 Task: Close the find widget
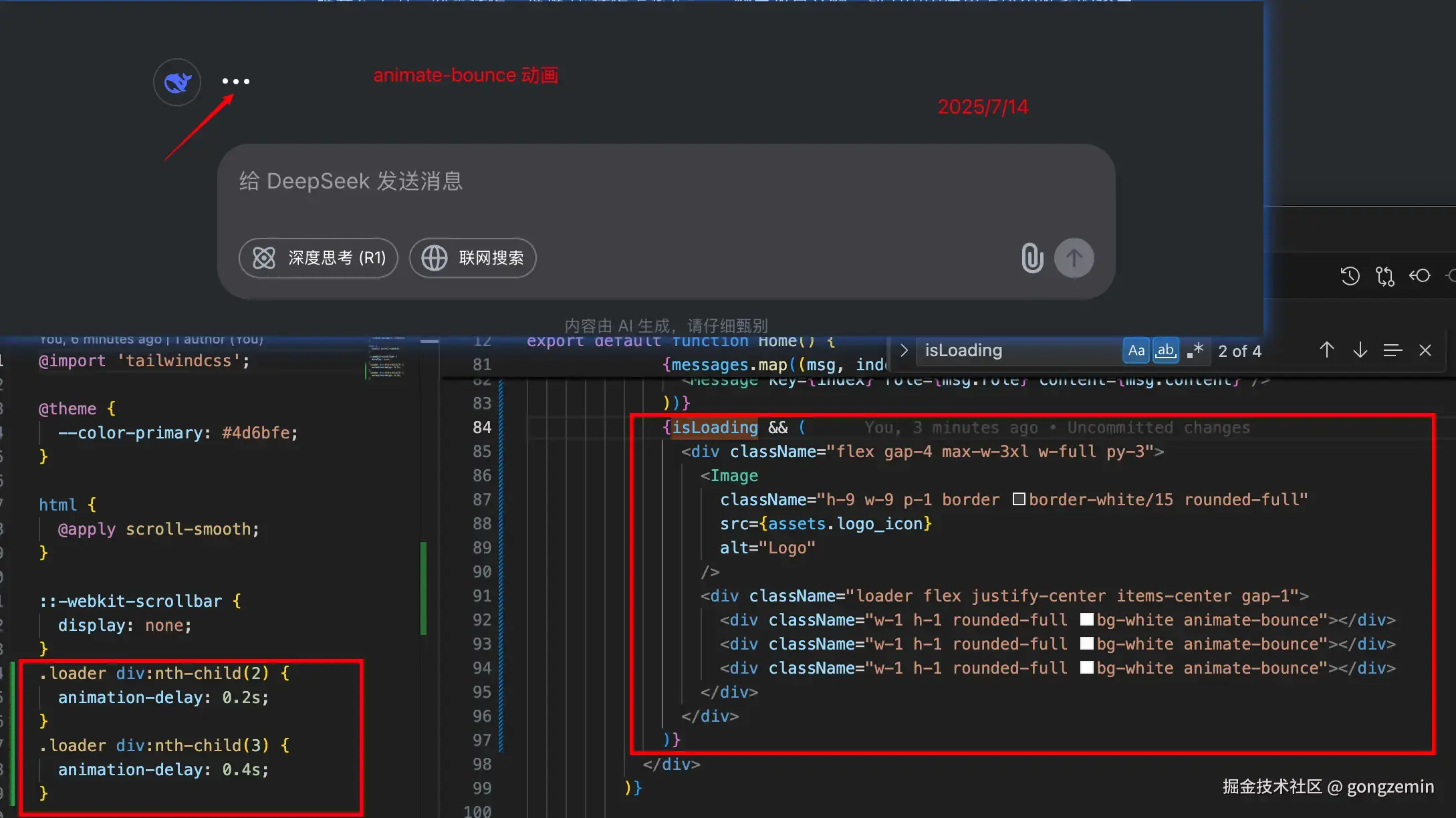(1425, 350)
